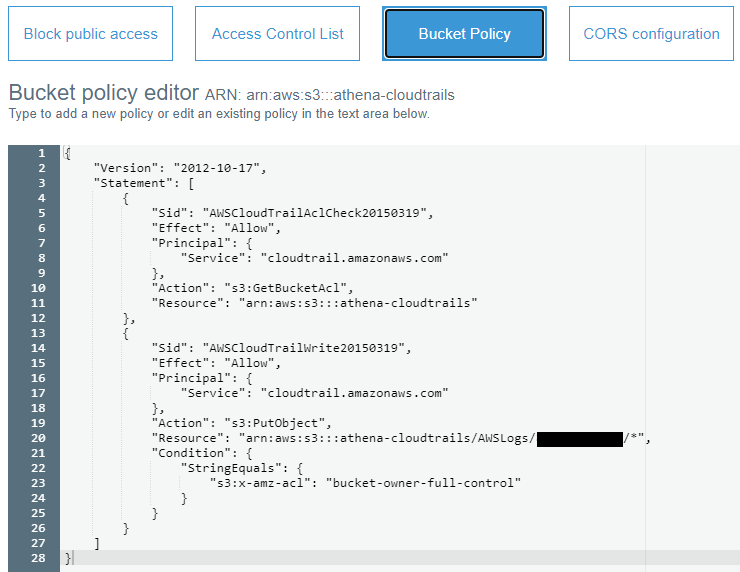Open the Block public access tab
This screenshot has width=740, height=572.
click(x=91, y=34)
